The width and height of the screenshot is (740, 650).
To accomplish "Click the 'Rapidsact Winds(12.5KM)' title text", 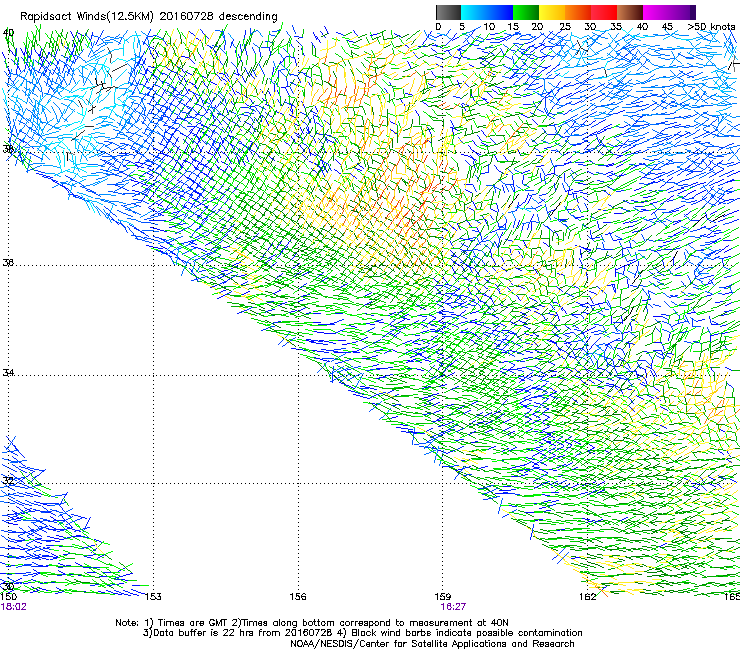I will [87, 17].
